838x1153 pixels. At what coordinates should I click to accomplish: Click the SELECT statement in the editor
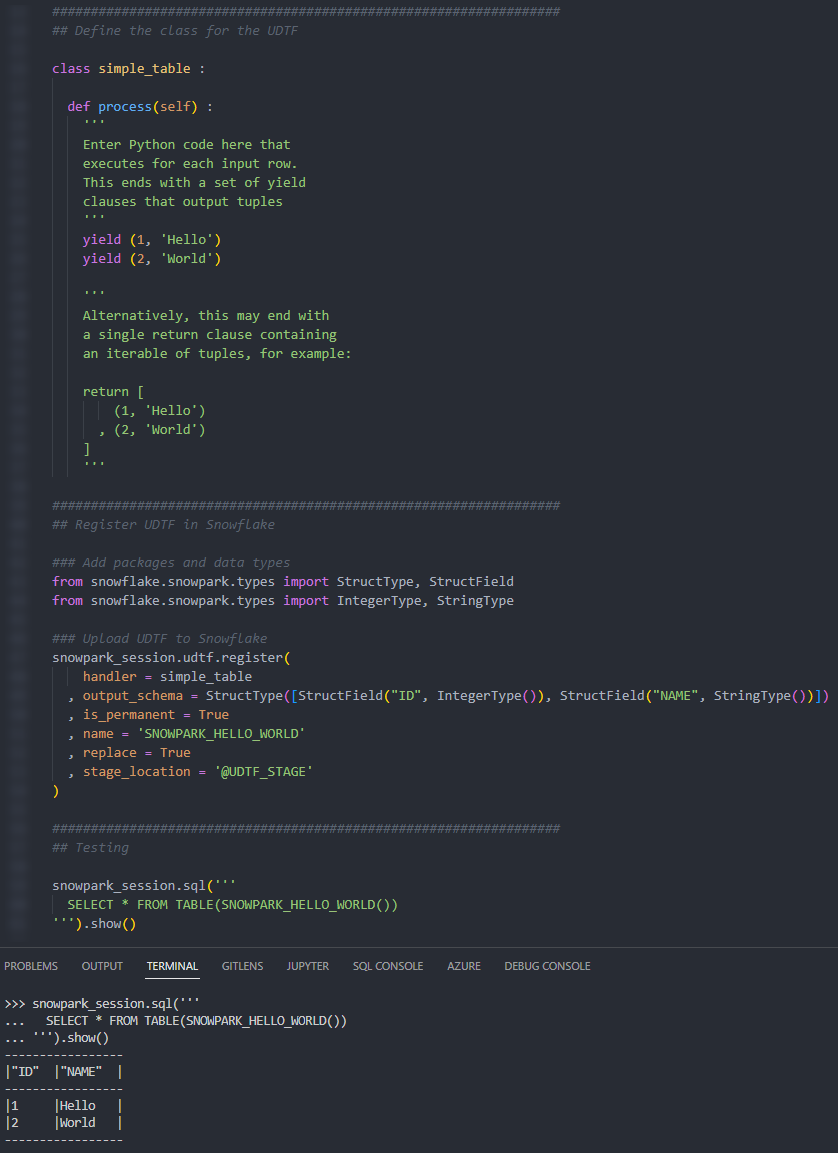pyautogui.click(x=233, y=904)
